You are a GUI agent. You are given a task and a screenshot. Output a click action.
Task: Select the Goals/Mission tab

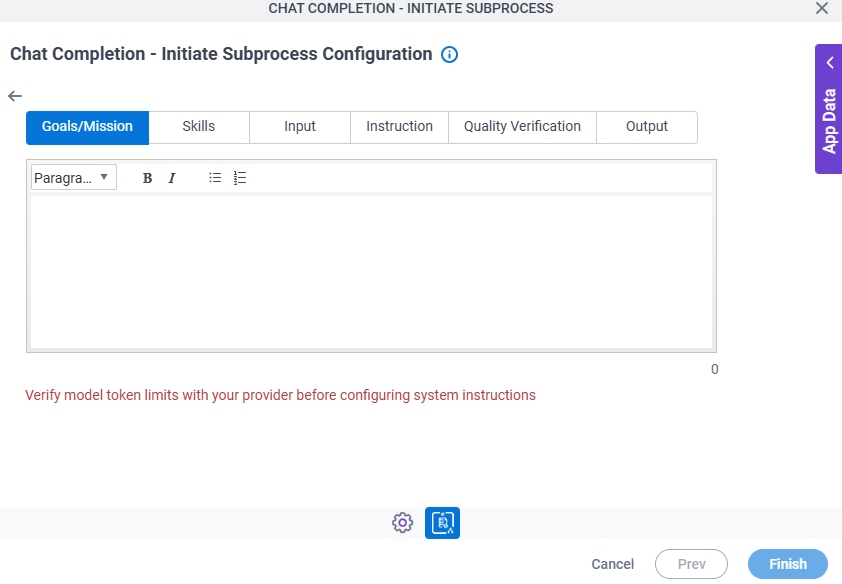pyautogui.click(x=88, y=127)
